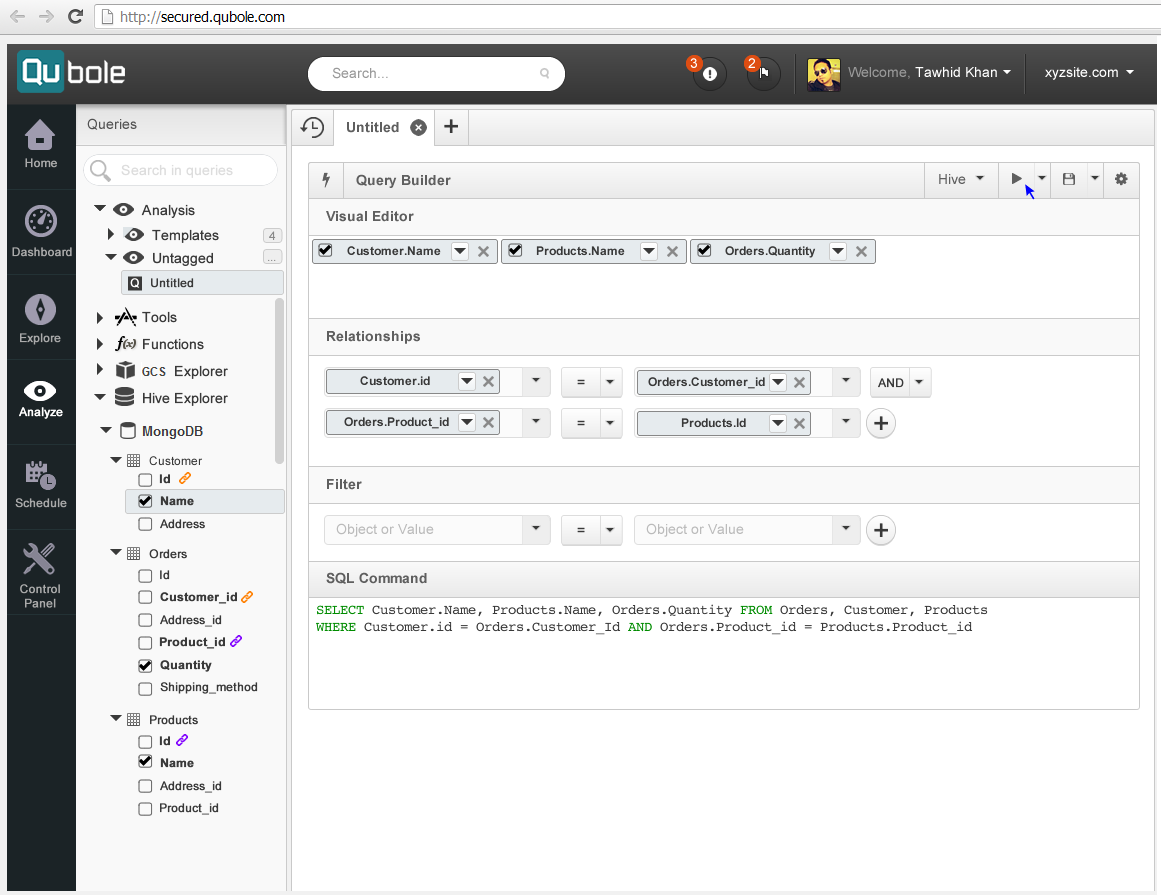Add a new query tab
The height and width of the screenshot is (895, 1161).
(451, 127)
